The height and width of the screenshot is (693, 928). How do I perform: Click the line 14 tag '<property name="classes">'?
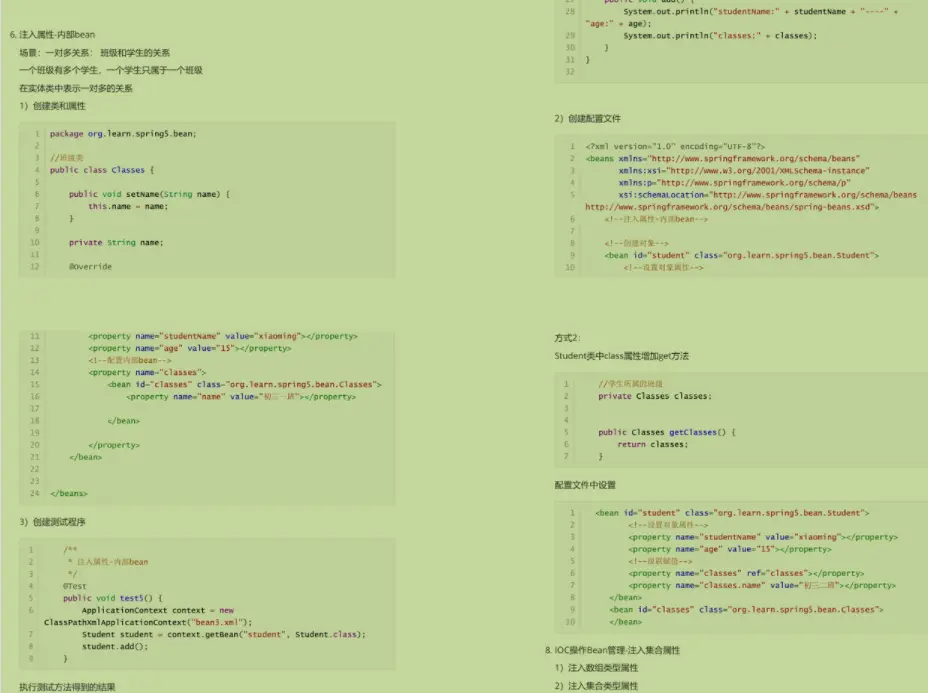[x=147, y=372]
